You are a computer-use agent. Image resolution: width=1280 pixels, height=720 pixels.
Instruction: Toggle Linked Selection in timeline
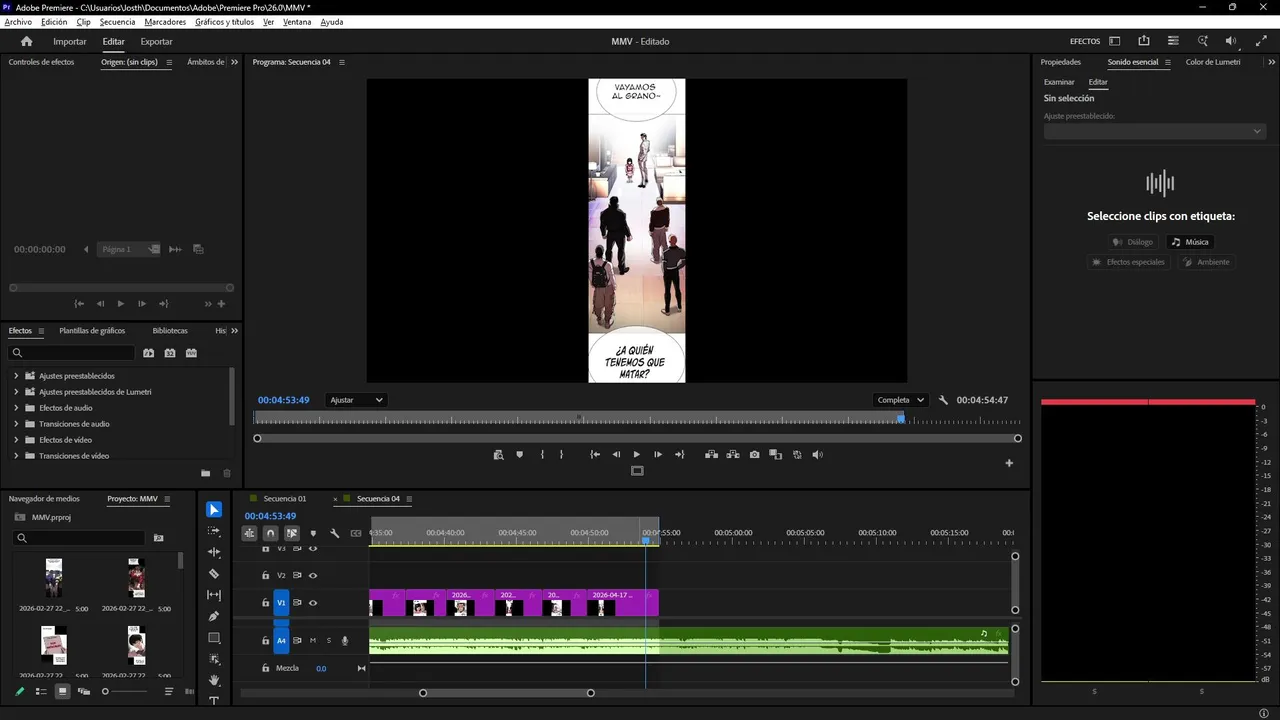coord(292,533)
